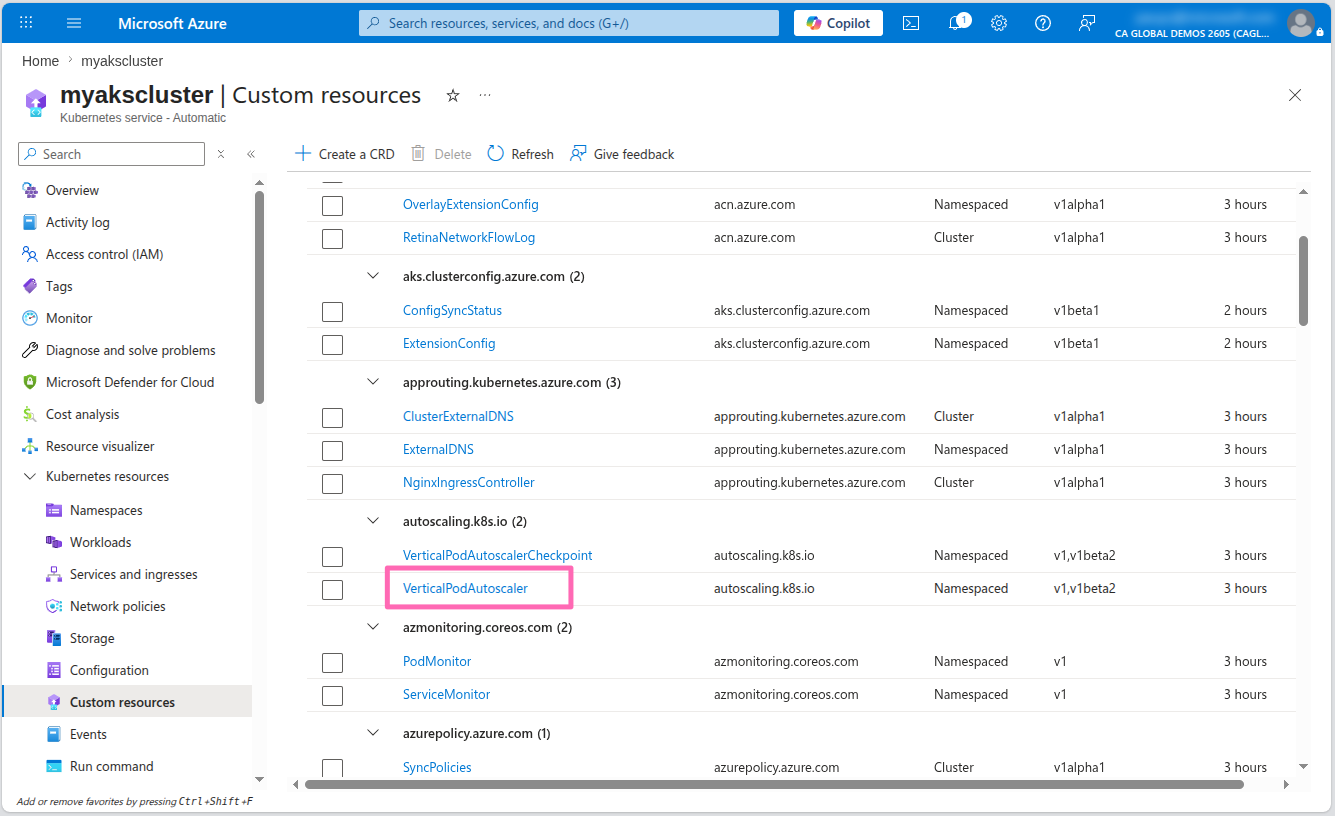Click the vertical scrollbar of the resource list

1303,280
